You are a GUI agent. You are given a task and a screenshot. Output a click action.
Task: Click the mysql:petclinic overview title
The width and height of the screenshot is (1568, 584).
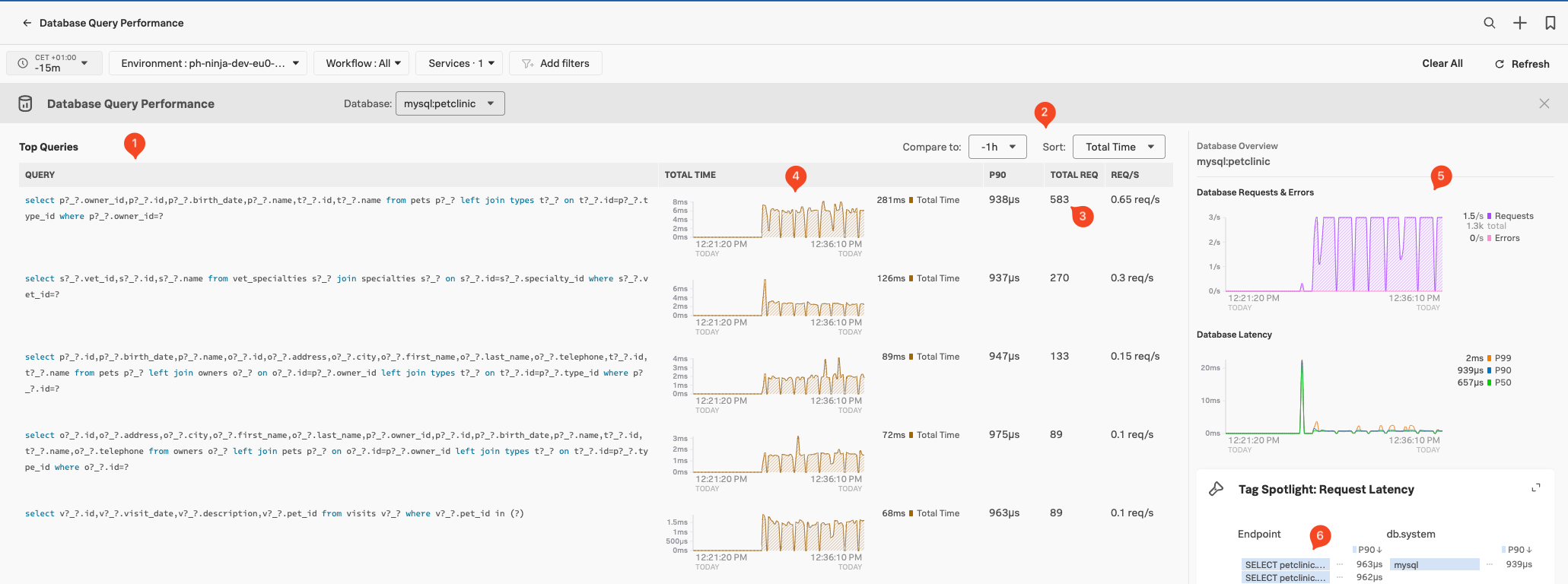pos(1233,161)
